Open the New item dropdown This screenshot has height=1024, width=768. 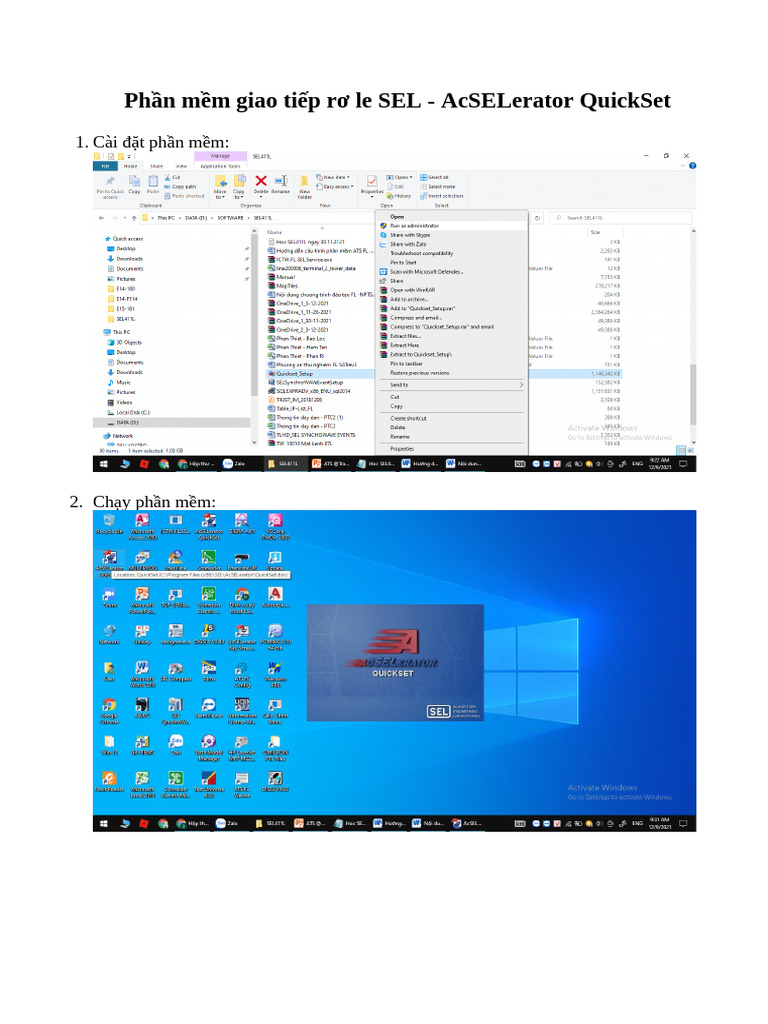tap(332, 177)
